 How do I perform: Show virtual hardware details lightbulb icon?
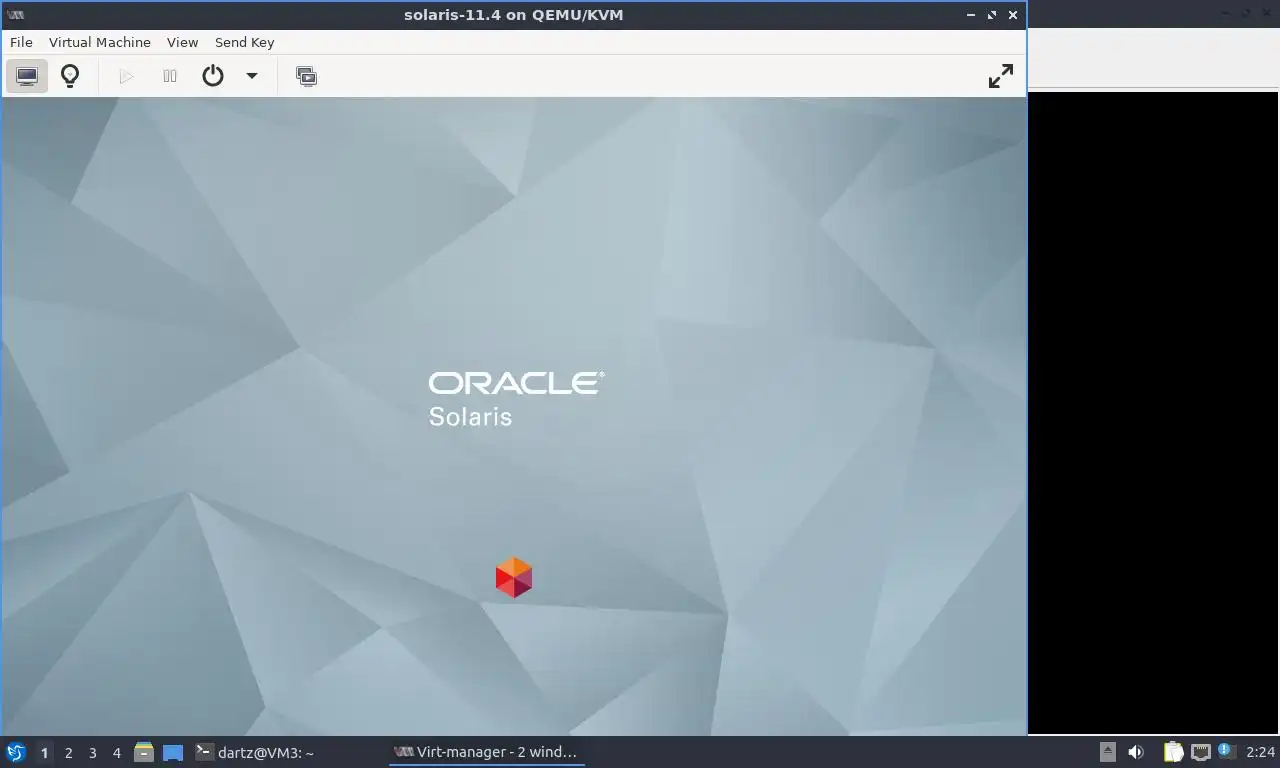70,76
